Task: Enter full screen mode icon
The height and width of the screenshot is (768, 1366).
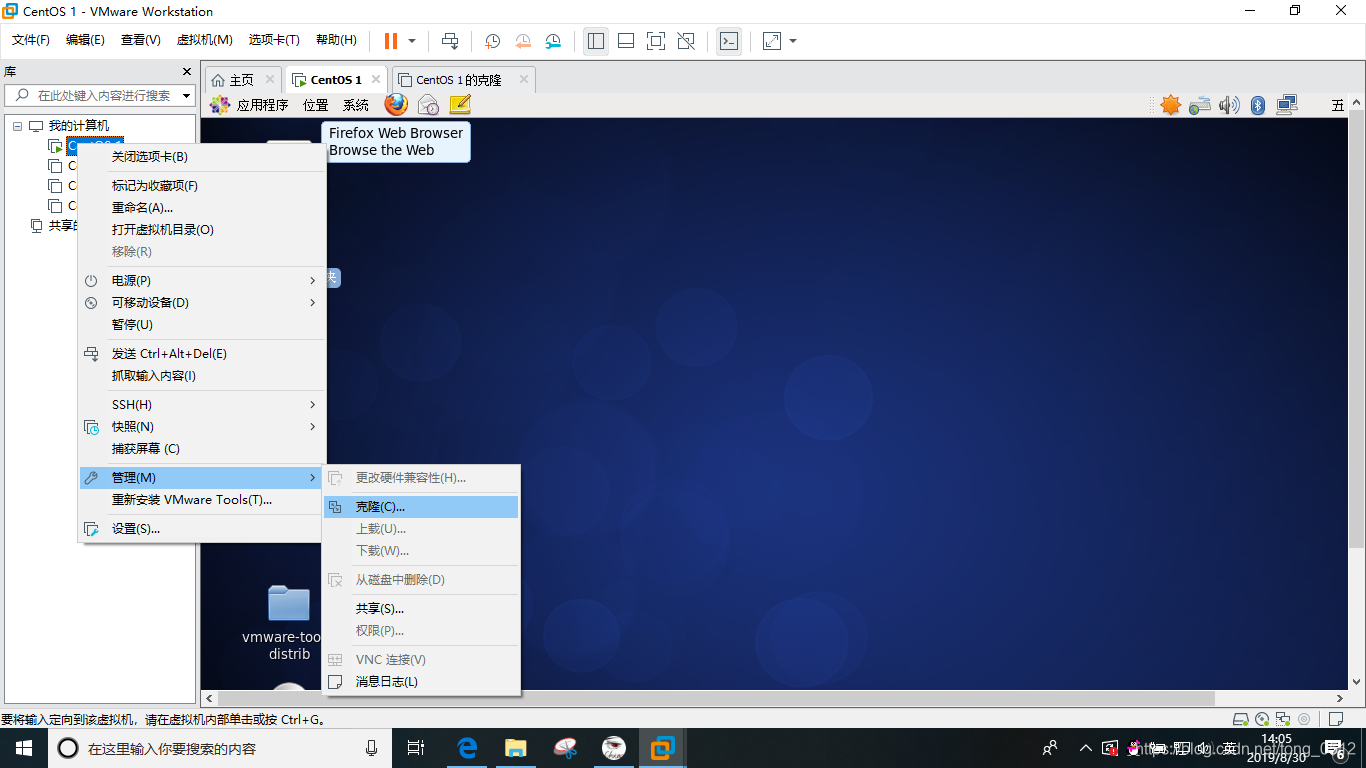Action: (x=656, y=41)
